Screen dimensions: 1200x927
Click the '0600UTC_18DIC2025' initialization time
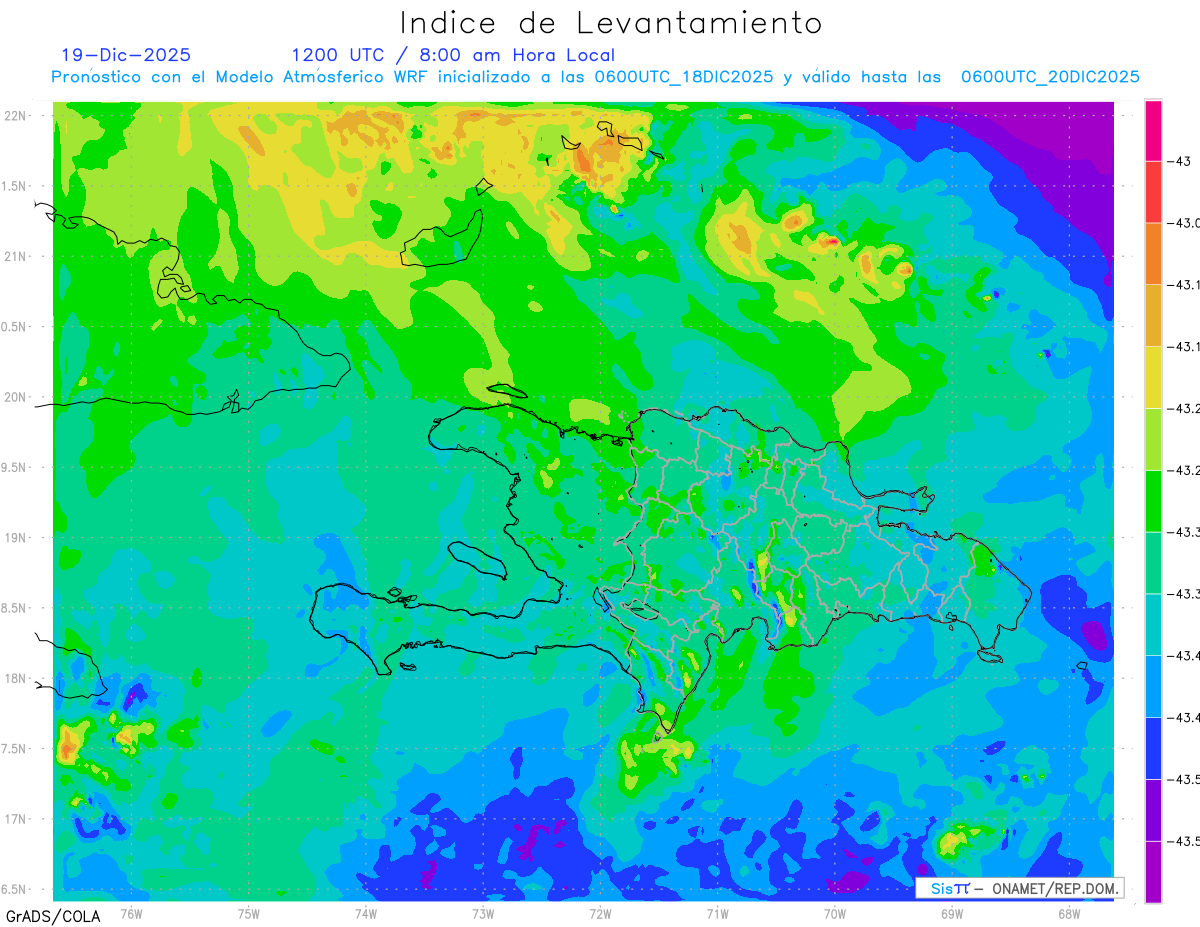(x=684, y=77)
